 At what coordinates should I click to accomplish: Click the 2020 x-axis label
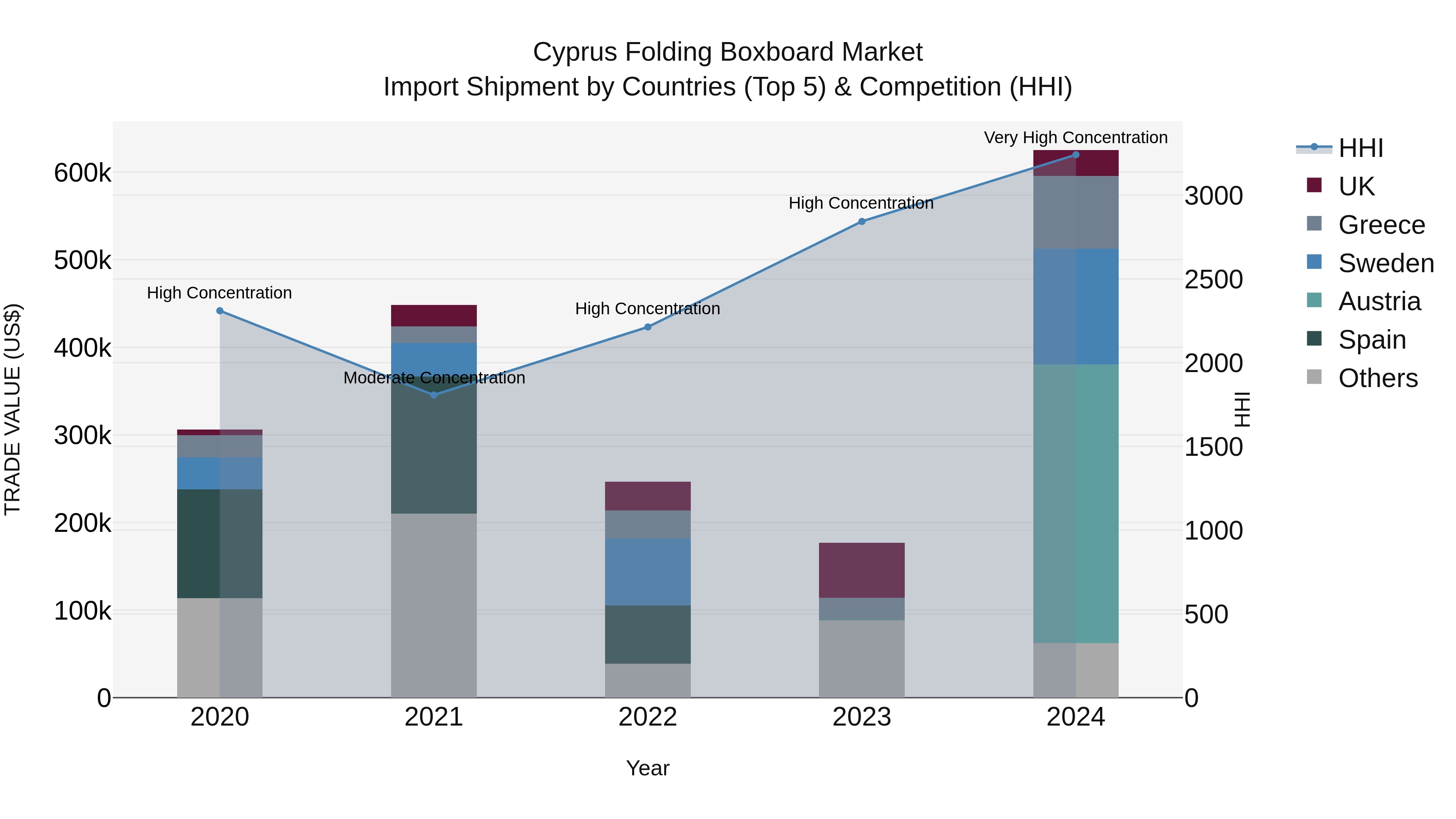(220, 717)
